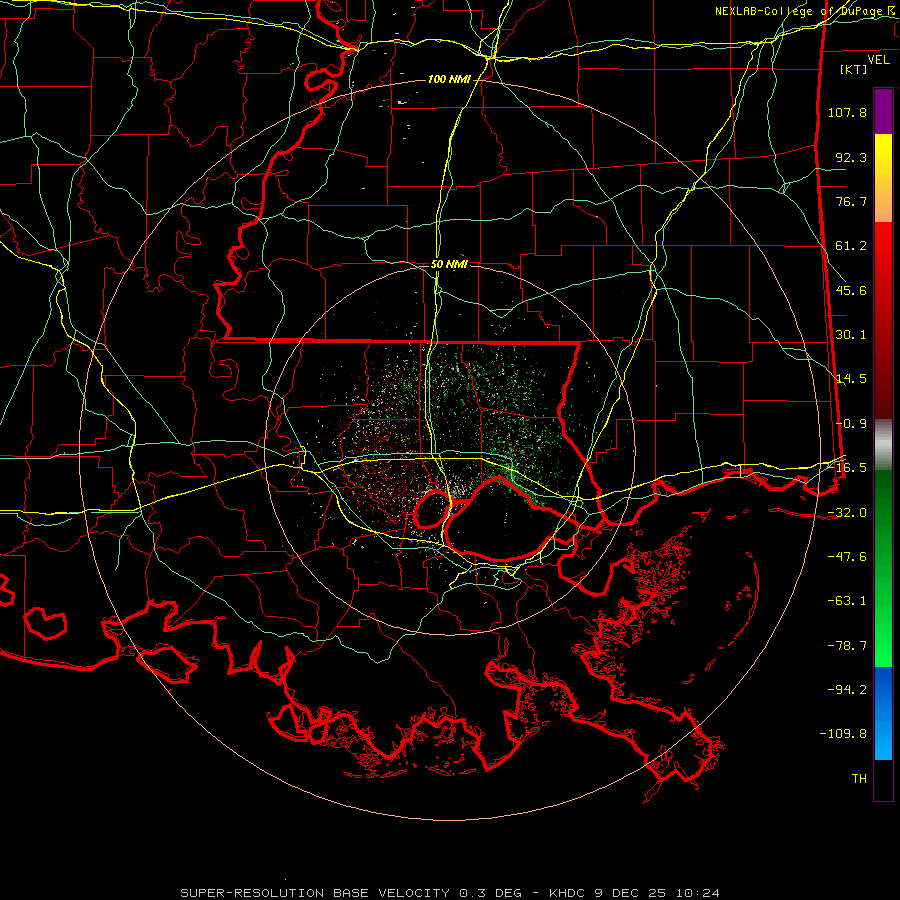Viewport: 900px width, 900px height.
Task: Click the -63.1 velocity scale value
Action: tap(847, 601)
